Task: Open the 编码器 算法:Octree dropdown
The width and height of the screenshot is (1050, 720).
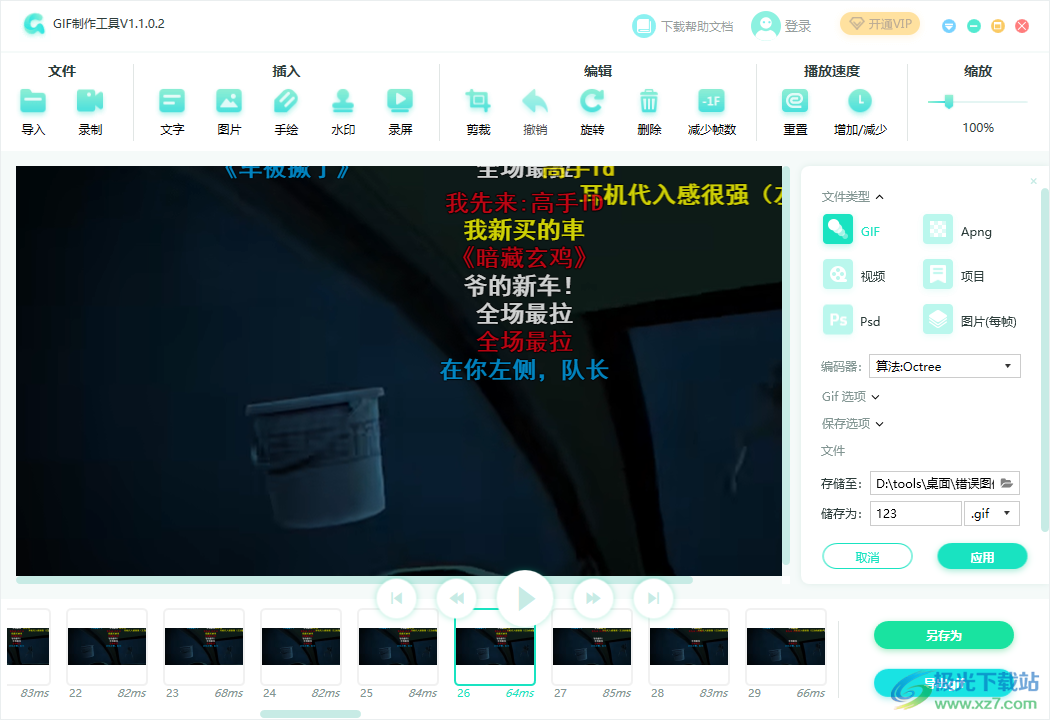Action: click(944, 366)
